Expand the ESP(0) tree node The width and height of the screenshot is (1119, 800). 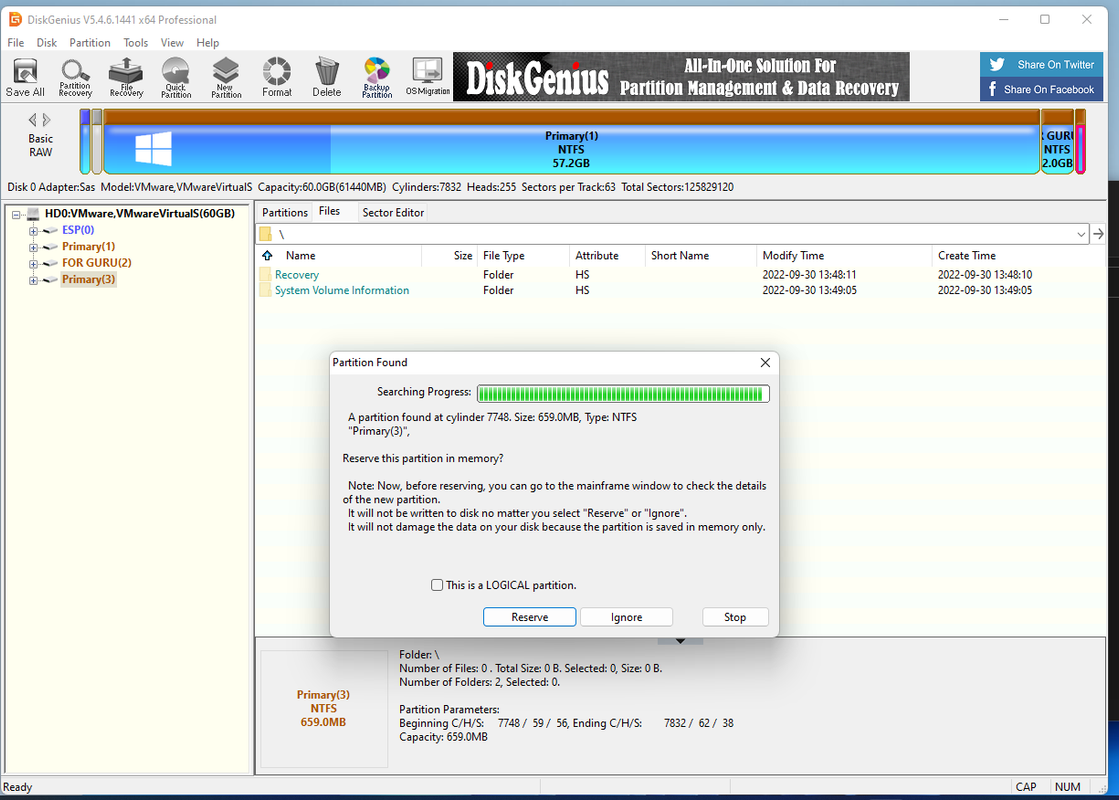pos(33,231)
